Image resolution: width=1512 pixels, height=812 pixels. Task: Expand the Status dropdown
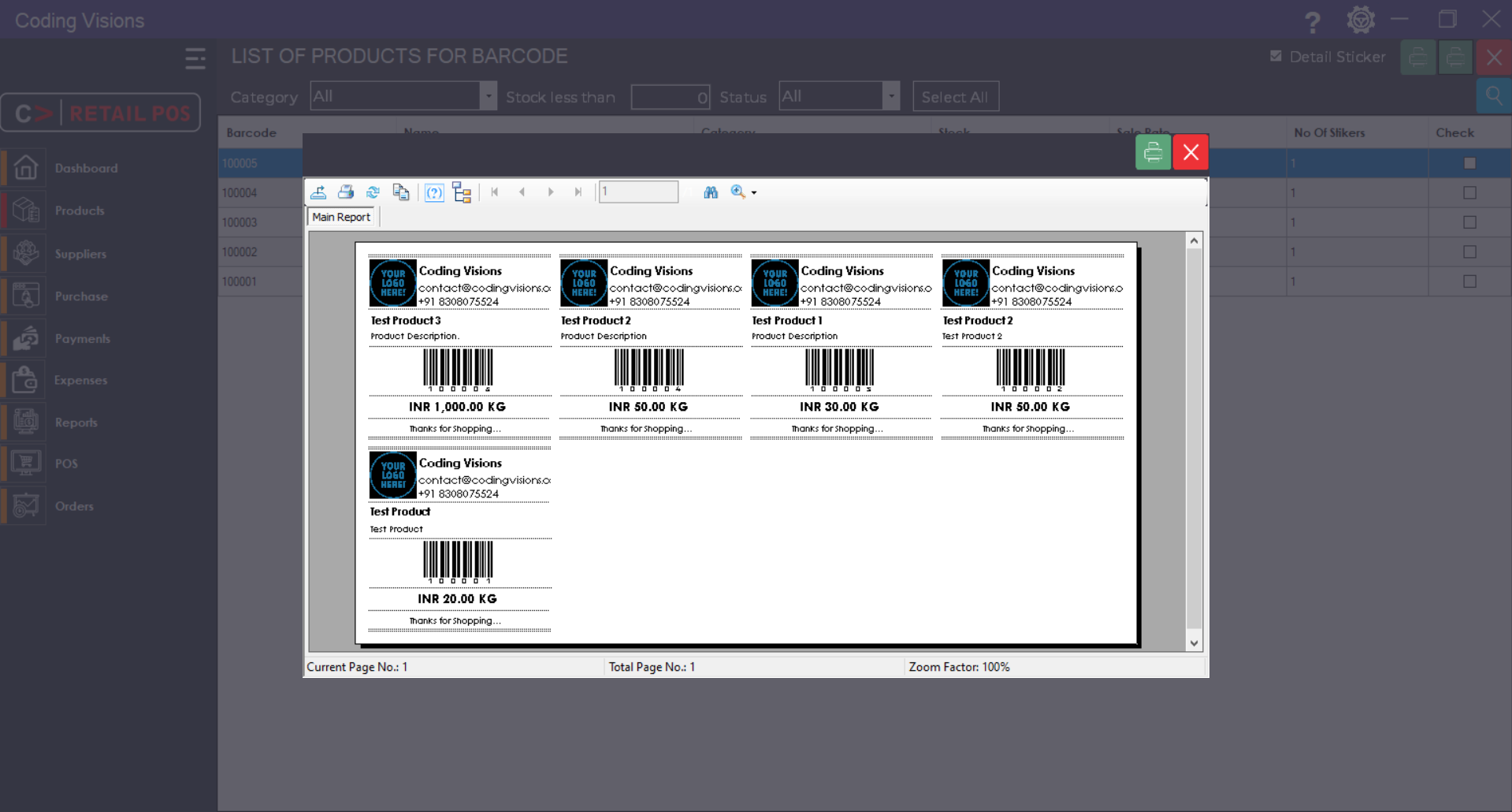tap(891, 96)
